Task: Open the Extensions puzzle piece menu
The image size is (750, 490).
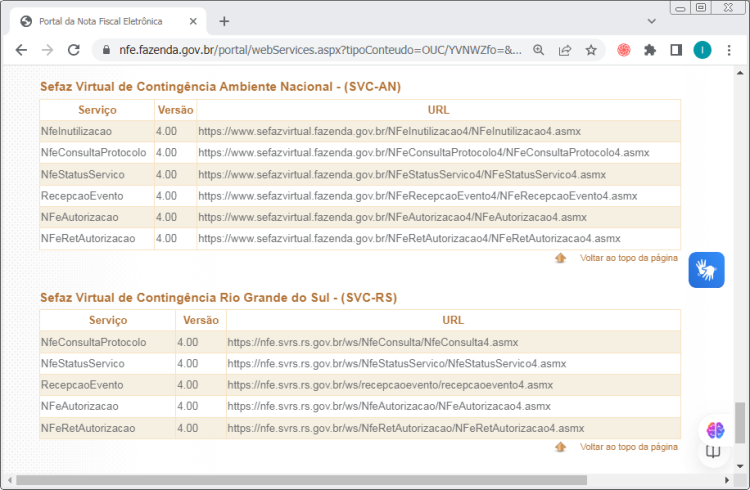Action: pyautogui.click(x=650, y=50)
